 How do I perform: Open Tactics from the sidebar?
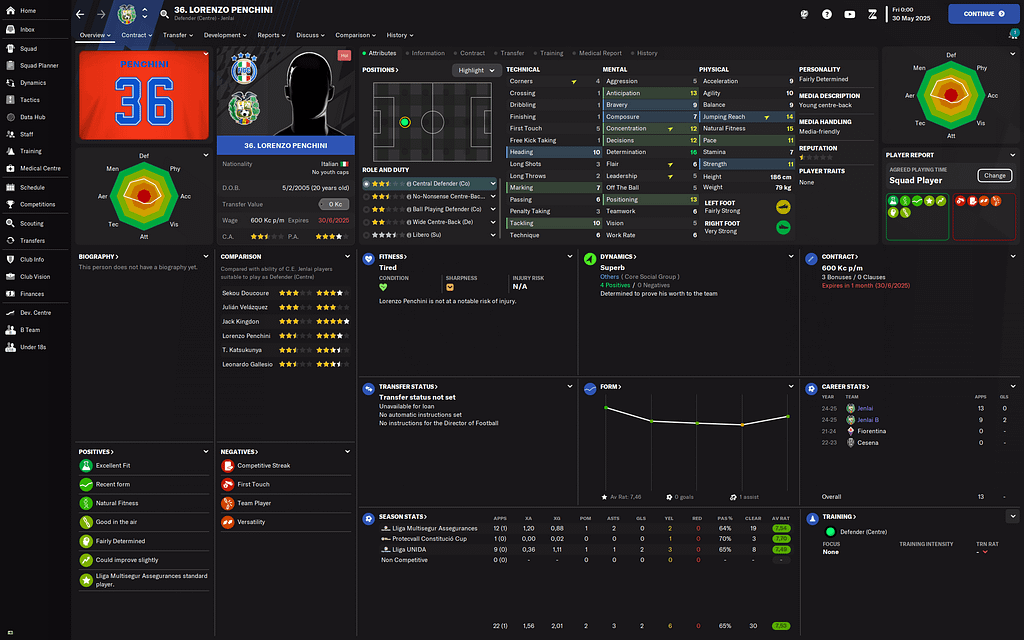(30, 100)
